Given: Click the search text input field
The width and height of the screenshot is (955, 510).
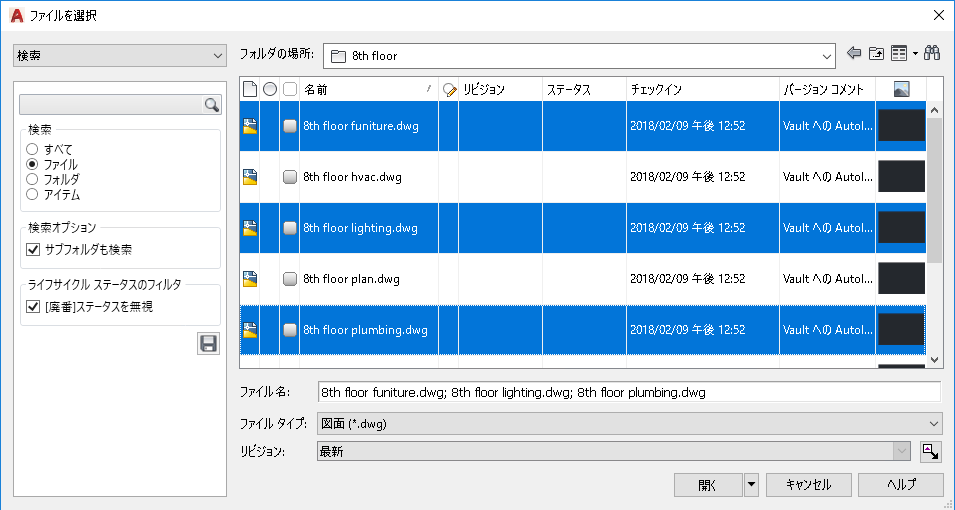Looking at the screenshot, I should click(111, 105).
